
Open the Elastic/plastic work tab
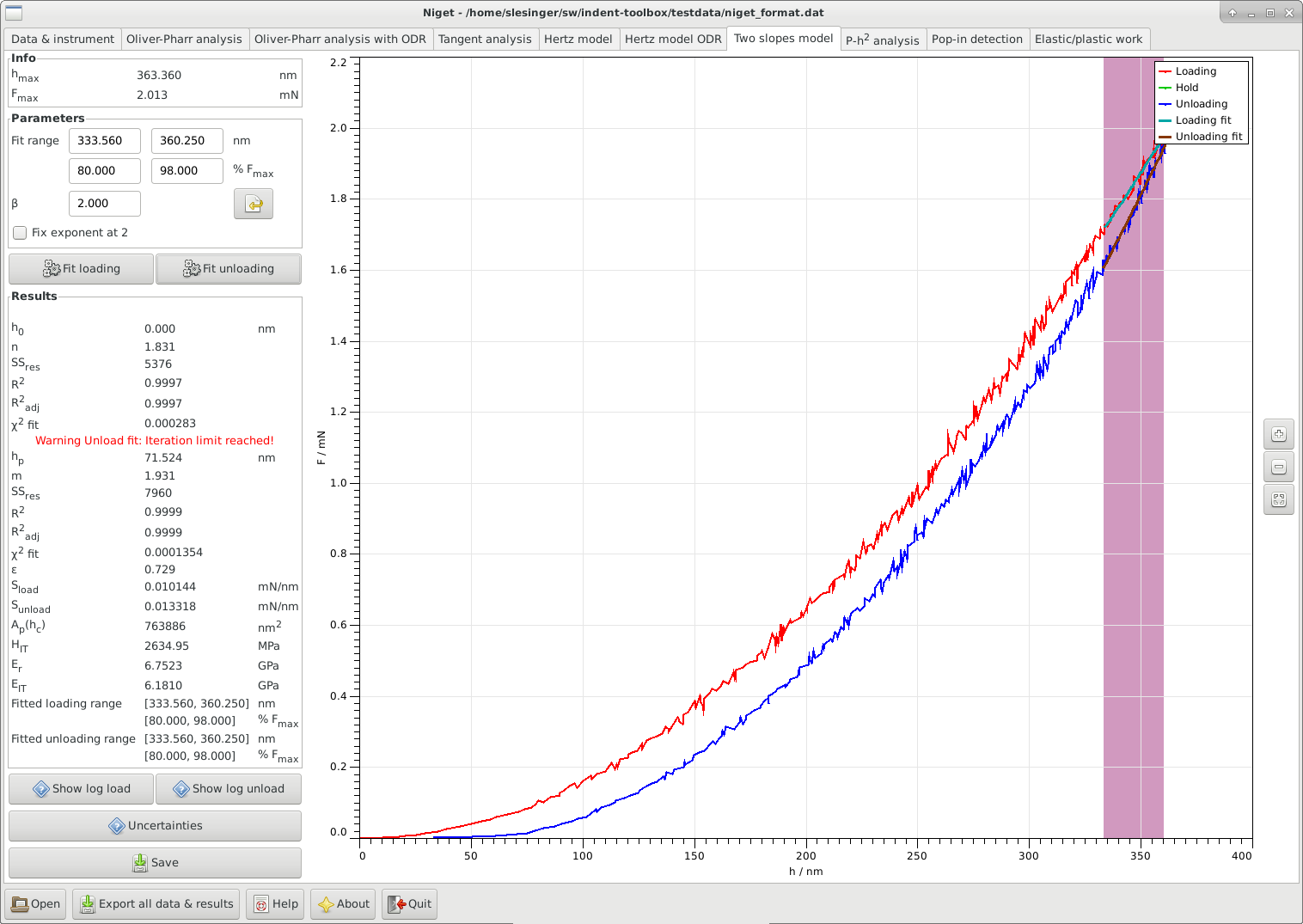point(1089,40)
